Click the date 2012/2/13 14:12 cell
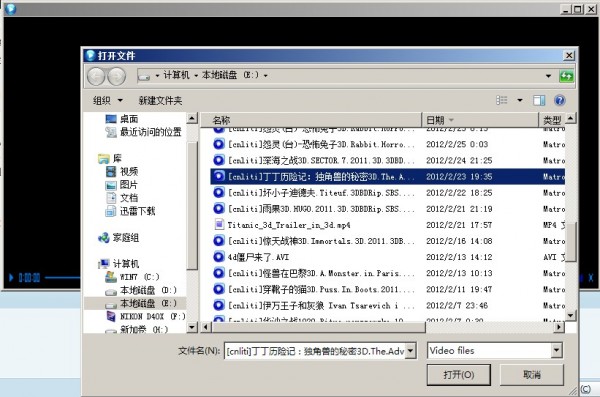The image size is (600, 397). (459, 257)
